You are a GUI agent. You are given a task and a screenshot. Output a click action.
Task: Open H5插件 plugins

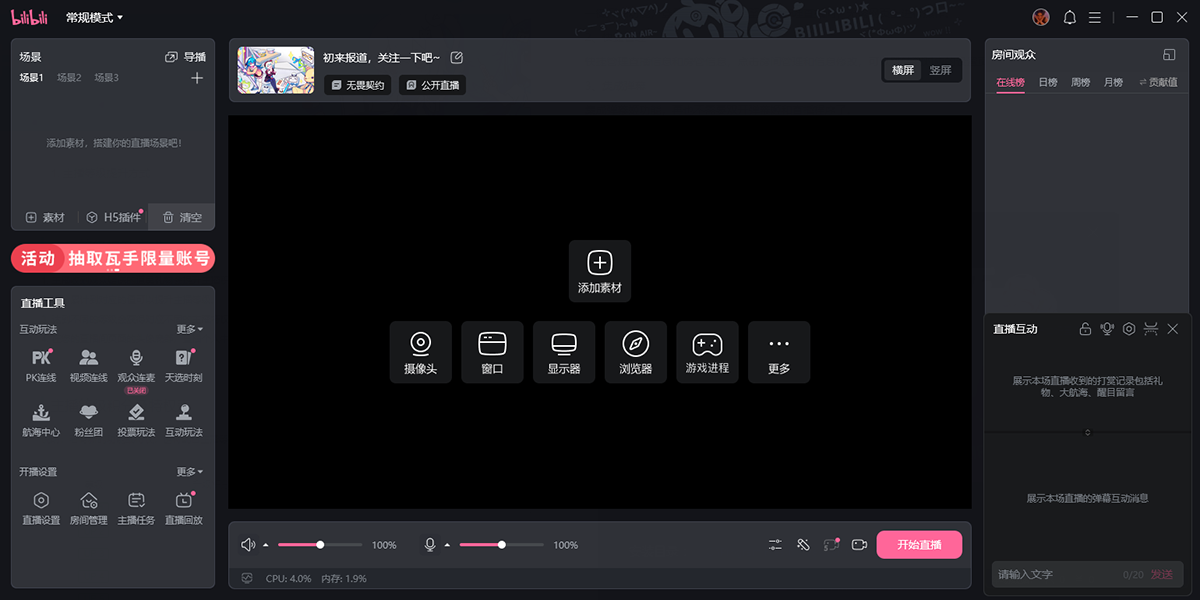[x=113, y=217]
